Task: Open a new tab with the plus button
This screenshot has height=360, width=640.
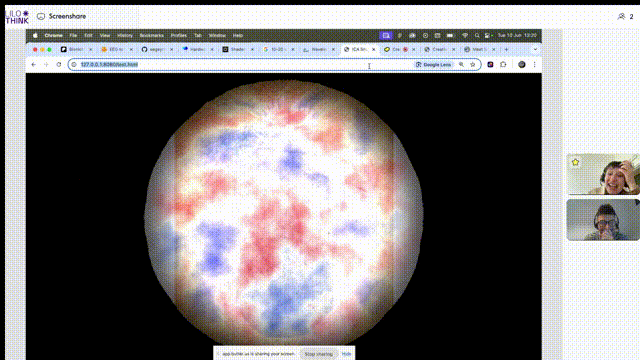Action: [507, 49]
